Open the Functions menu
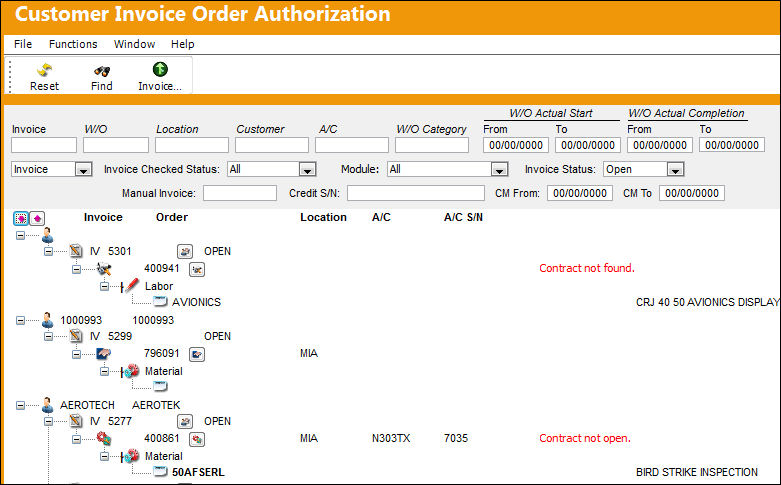The height and width of the screenshot is (485, 781). 73,44
